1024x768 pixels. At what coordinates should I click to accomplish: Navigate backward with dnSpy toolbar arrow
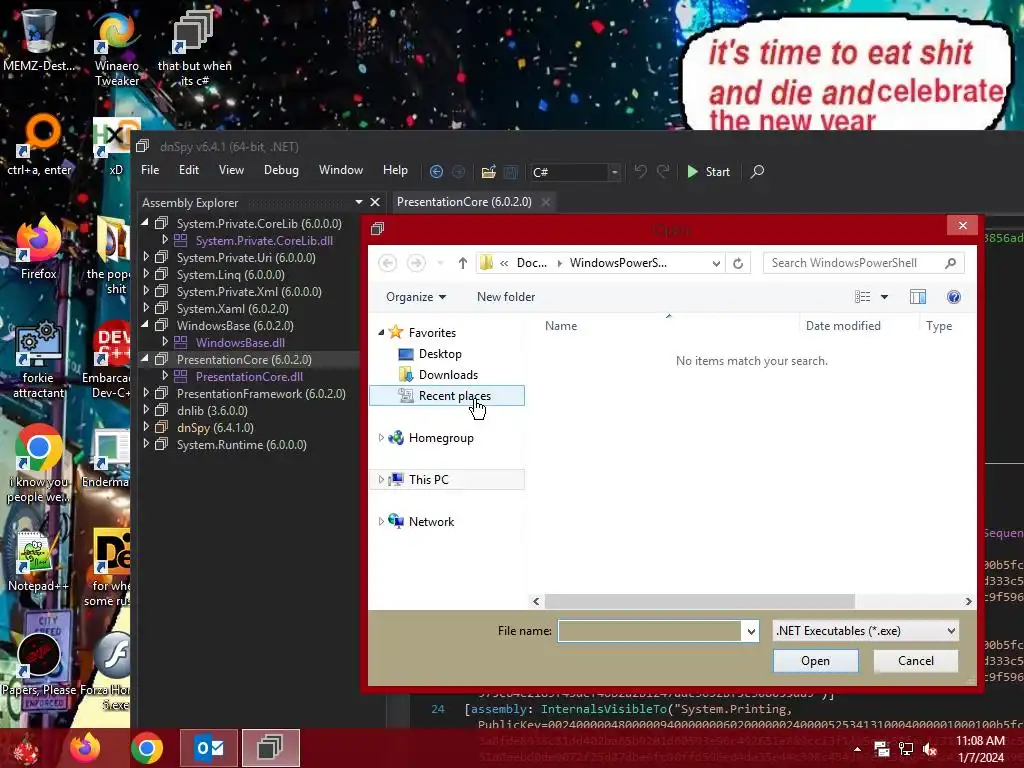[436, 172]
